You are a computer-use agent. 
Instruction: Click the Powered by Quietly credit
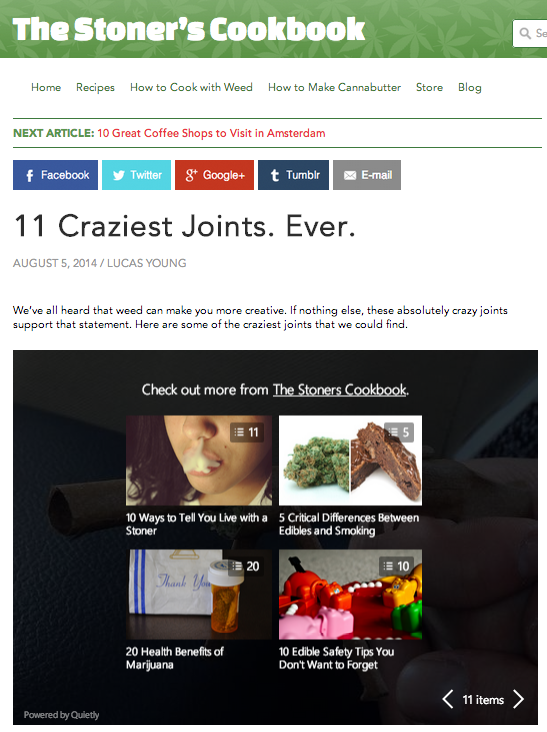(x=62, y=715)
